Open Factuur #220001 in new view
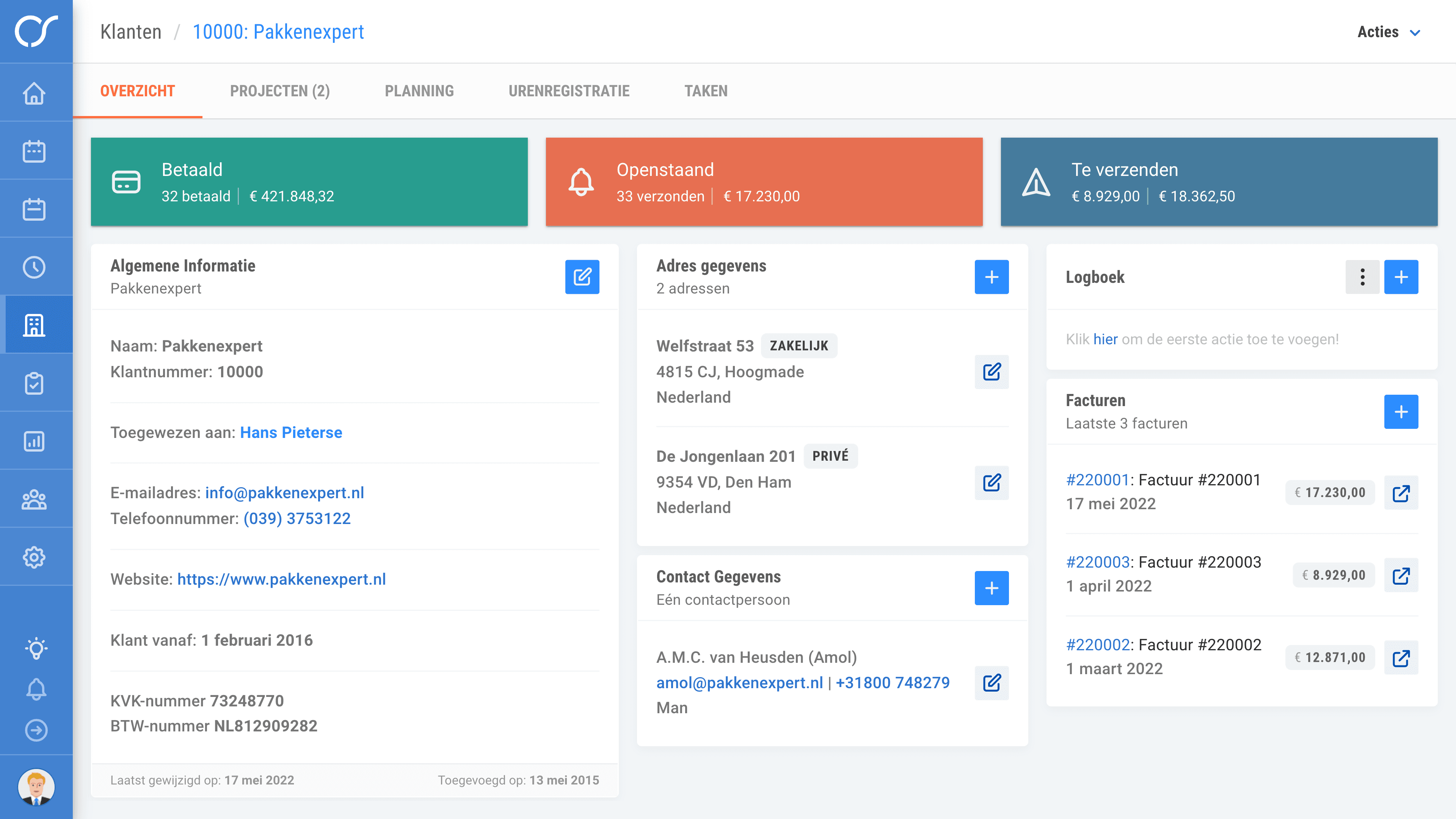This screenshot has height=819, width=1456. click(1401, 492)
